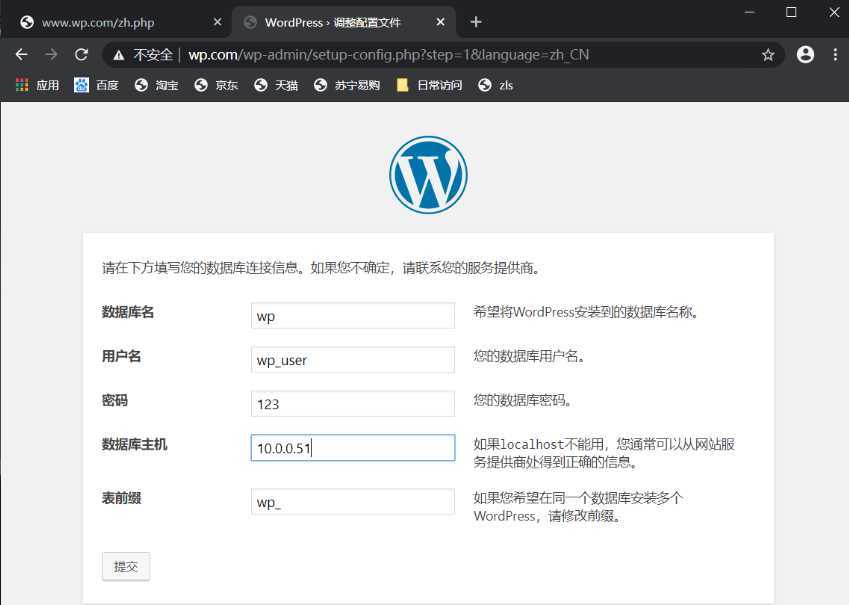Viewport: 849px width, 605px height.
Task: Click the browser forward arrow
Action: pos(51,54)
